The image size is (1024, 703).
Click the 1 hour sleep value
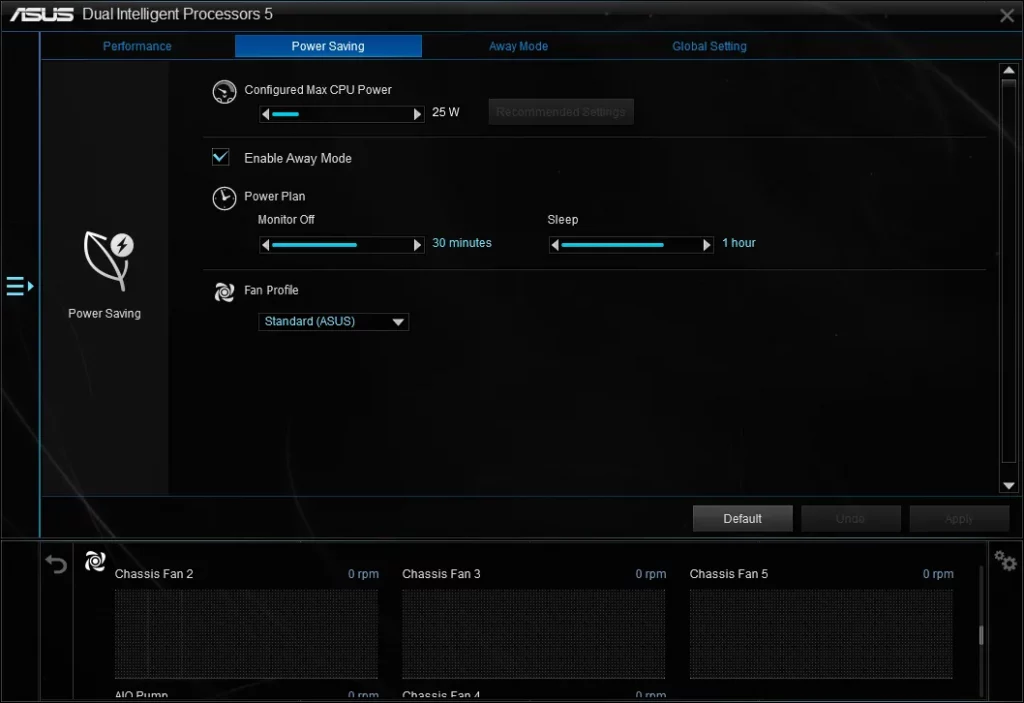pyautogui.click(x=739, y=243)
